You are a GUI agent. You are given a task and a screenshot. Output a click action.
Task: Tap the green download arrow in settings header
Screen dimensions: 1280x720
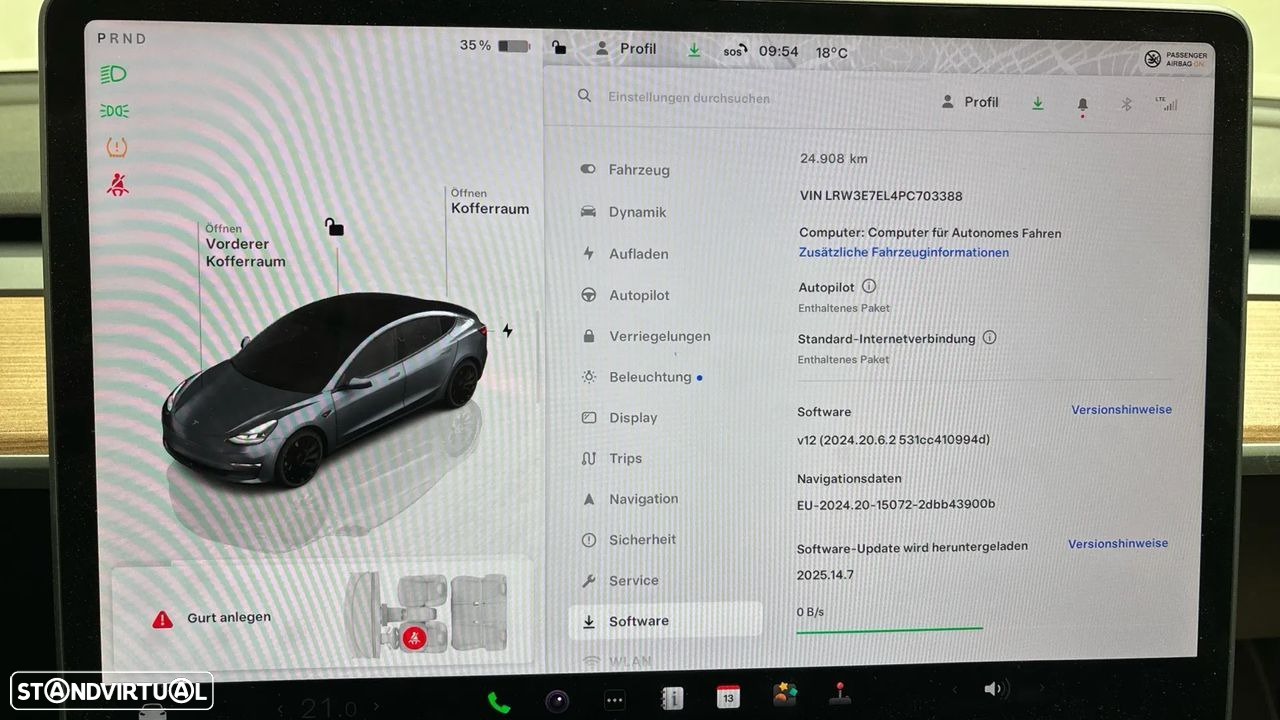1038,103
